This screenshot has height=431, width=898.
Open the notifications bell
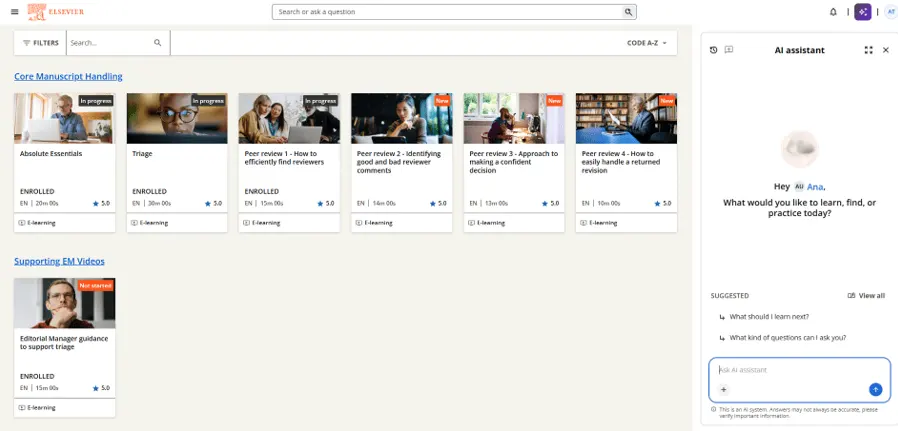click(x=833, y=12)
